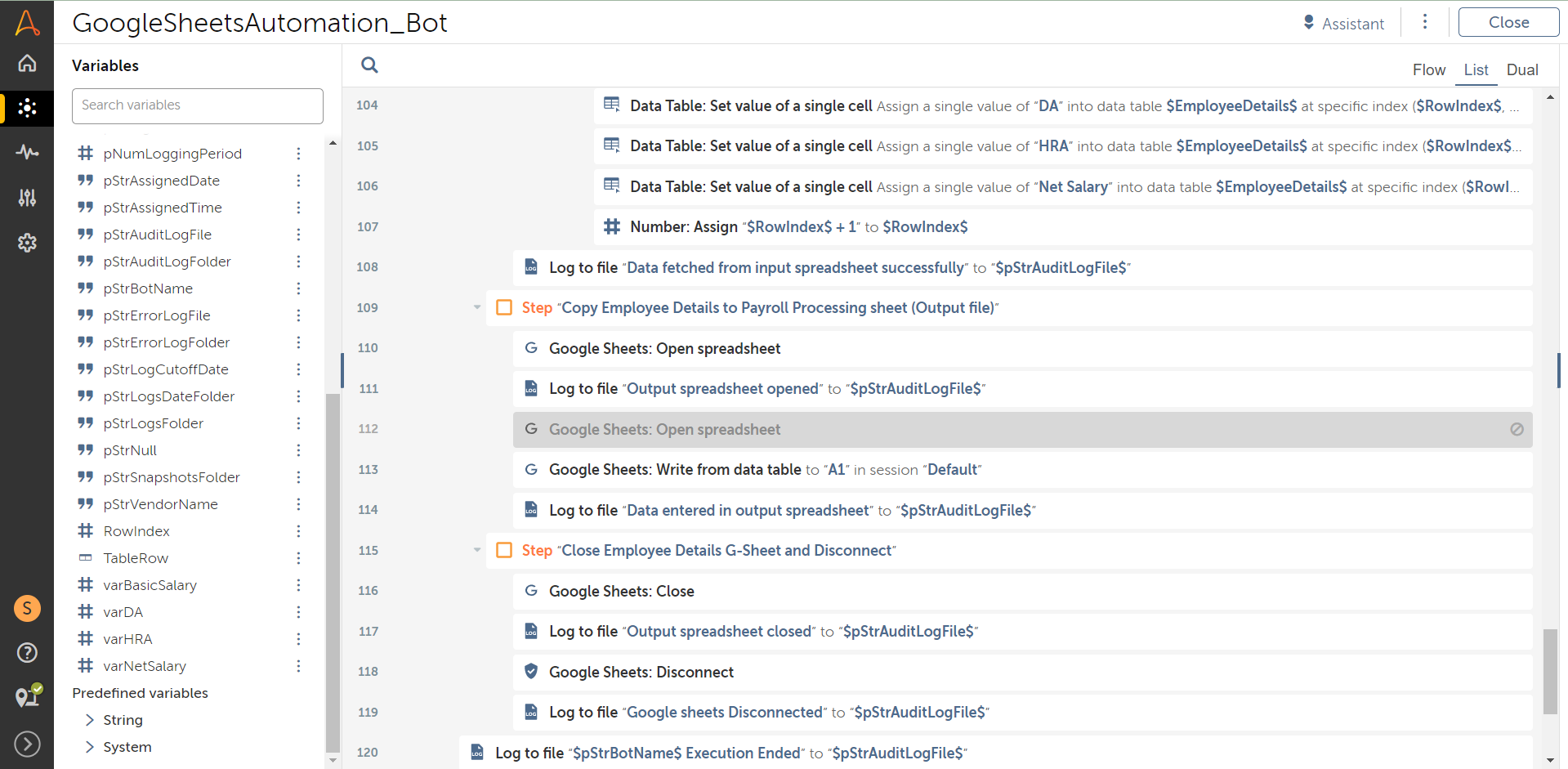Viewport: 1568px width, 769px height.
Task: Open the Assistant panel
Action: point(1344,24)
